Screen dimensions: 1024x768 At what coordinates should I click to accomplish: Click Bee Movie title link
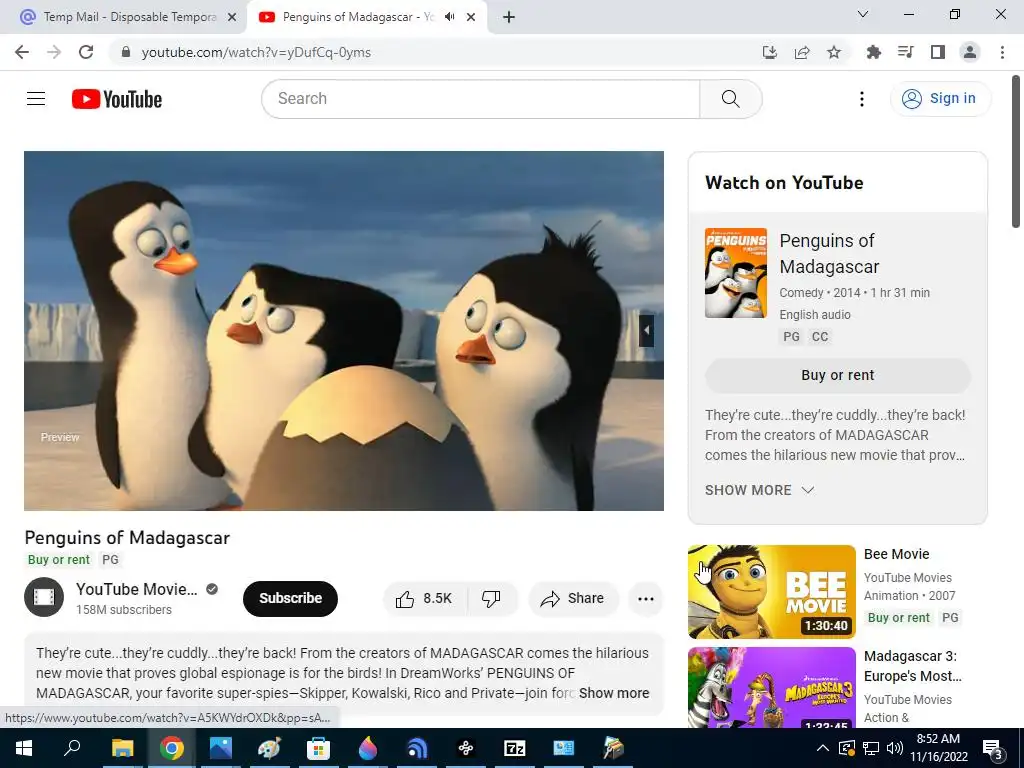click(896, 554)
